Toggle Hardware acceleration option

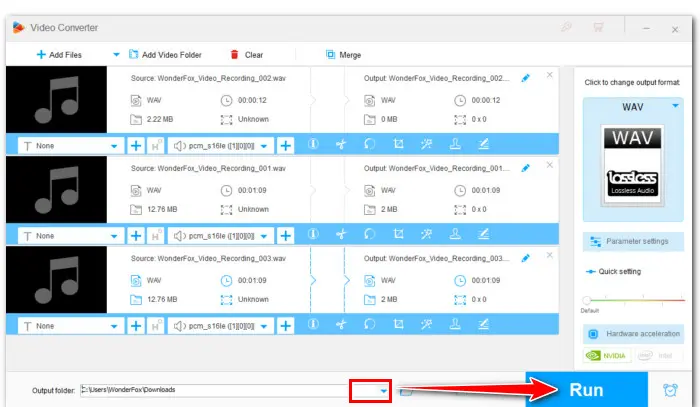[633, 334]
